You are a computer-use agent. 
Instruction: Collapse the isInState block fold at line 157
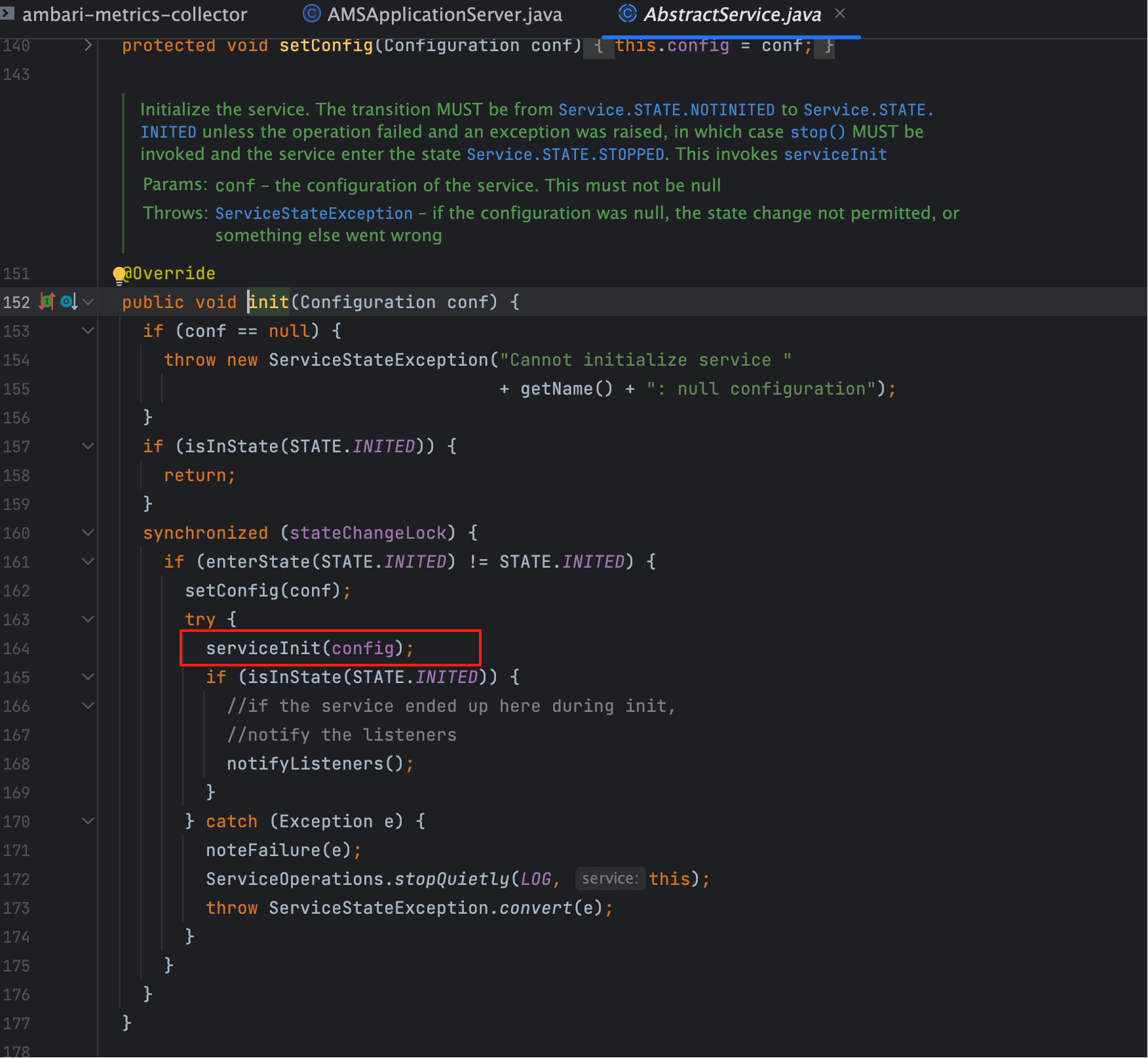coord(88,446)
